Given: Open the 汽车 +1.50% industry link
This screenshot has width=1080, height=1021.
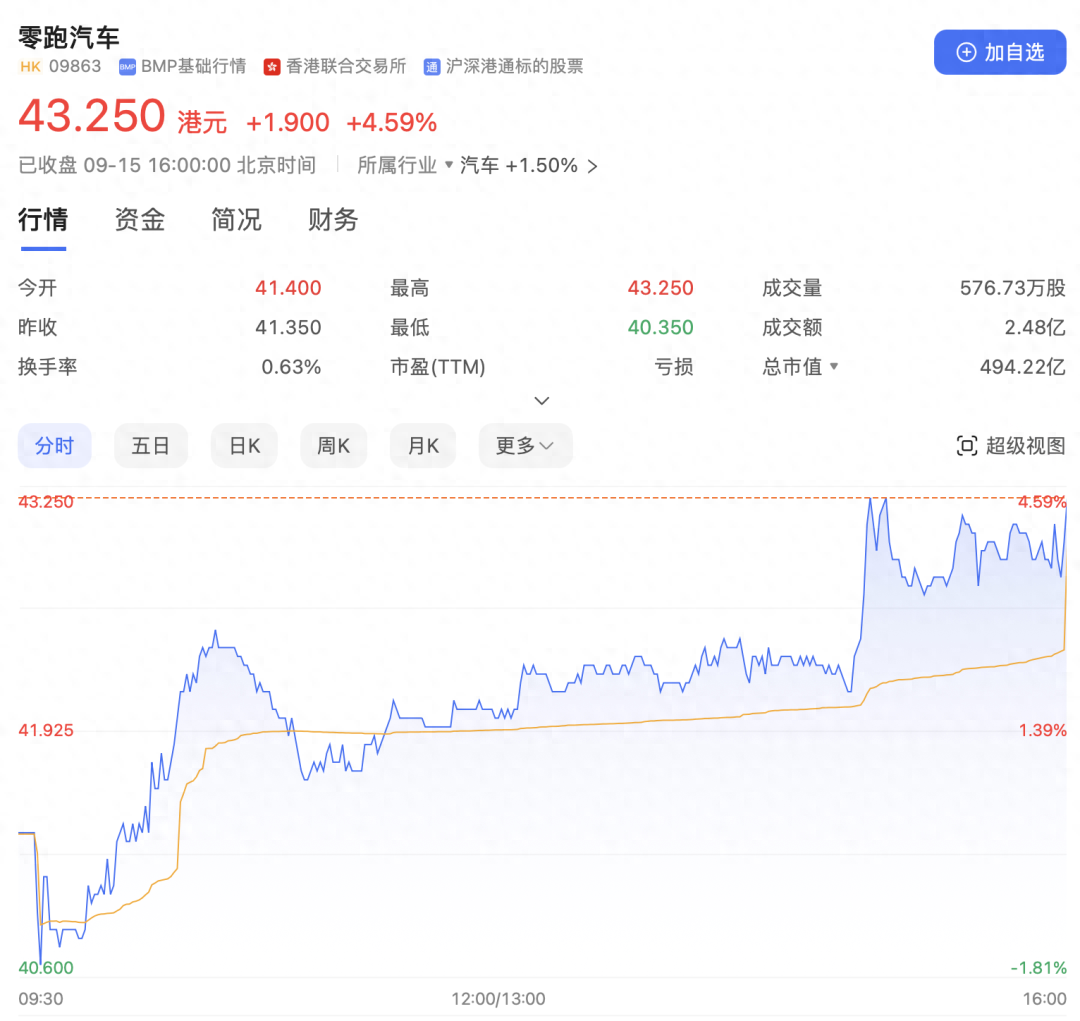Looking at the screenshot, I should point(529,165).
